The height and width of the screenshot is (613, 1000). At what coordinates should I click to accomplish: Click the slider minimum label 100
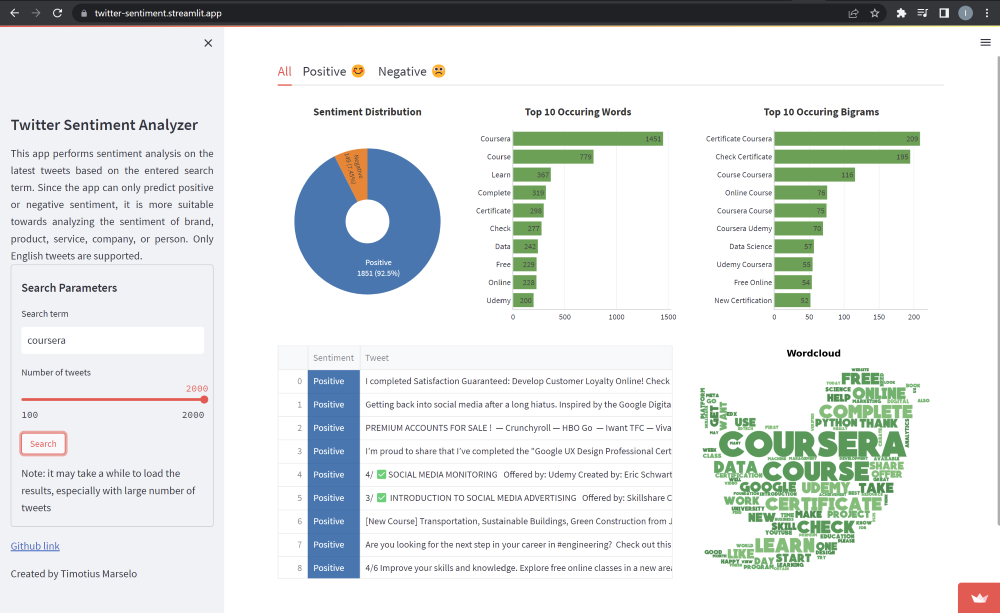click(30, 415)
